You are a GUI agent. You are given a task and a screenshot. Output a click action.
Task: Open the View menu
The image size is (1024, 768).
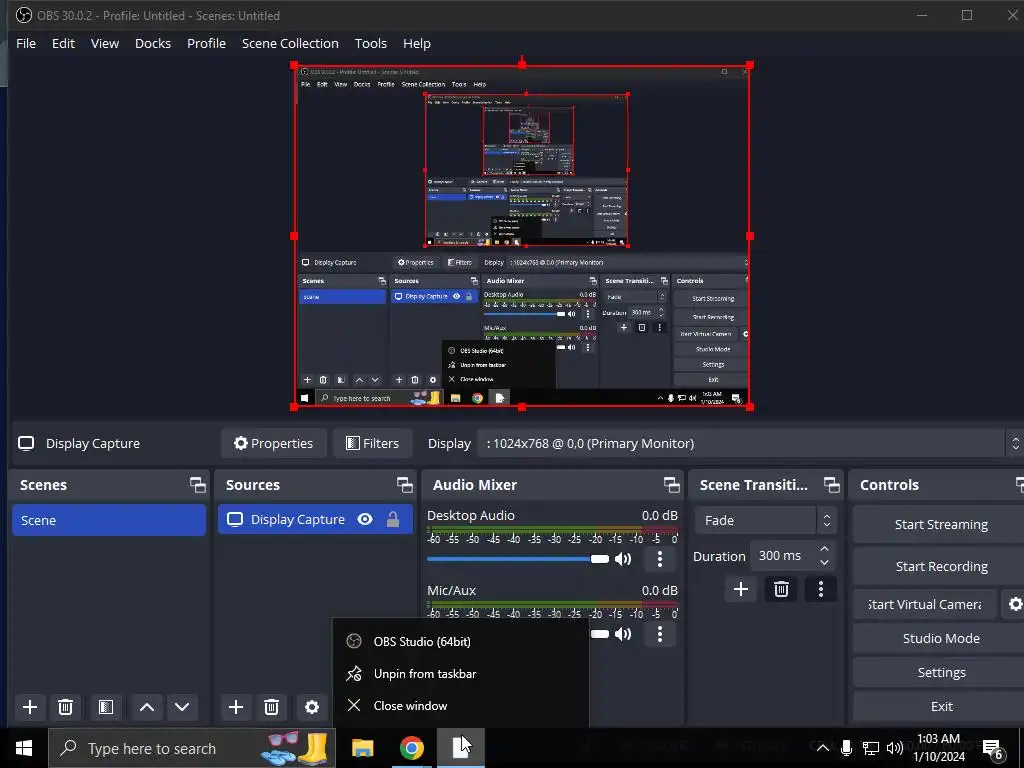pos(104,43)
